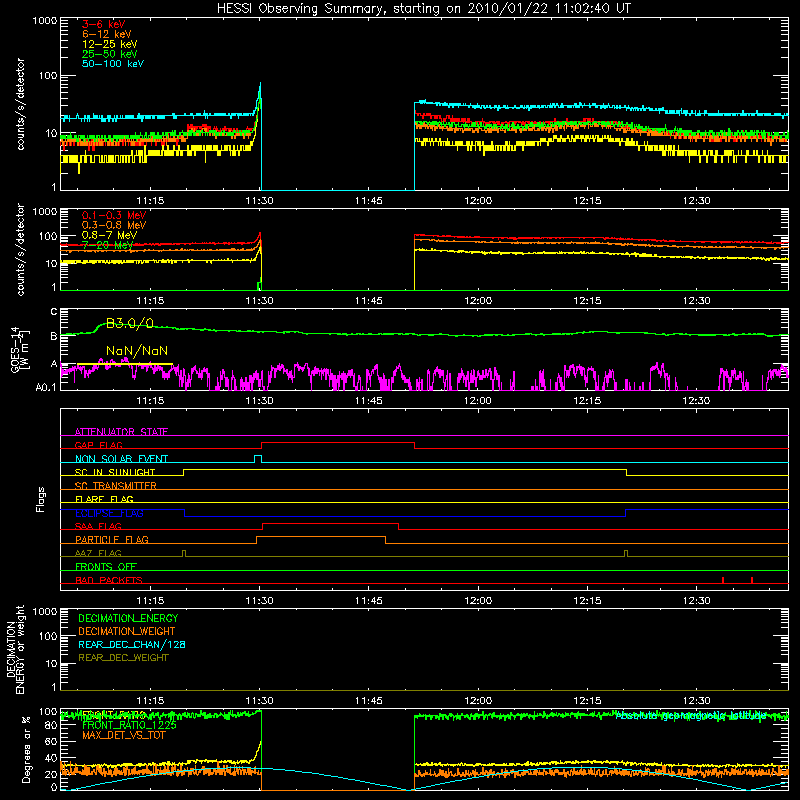Click the C tick label on GOES axis
Screen dimensions: 800x800
[x=54, y=312]
